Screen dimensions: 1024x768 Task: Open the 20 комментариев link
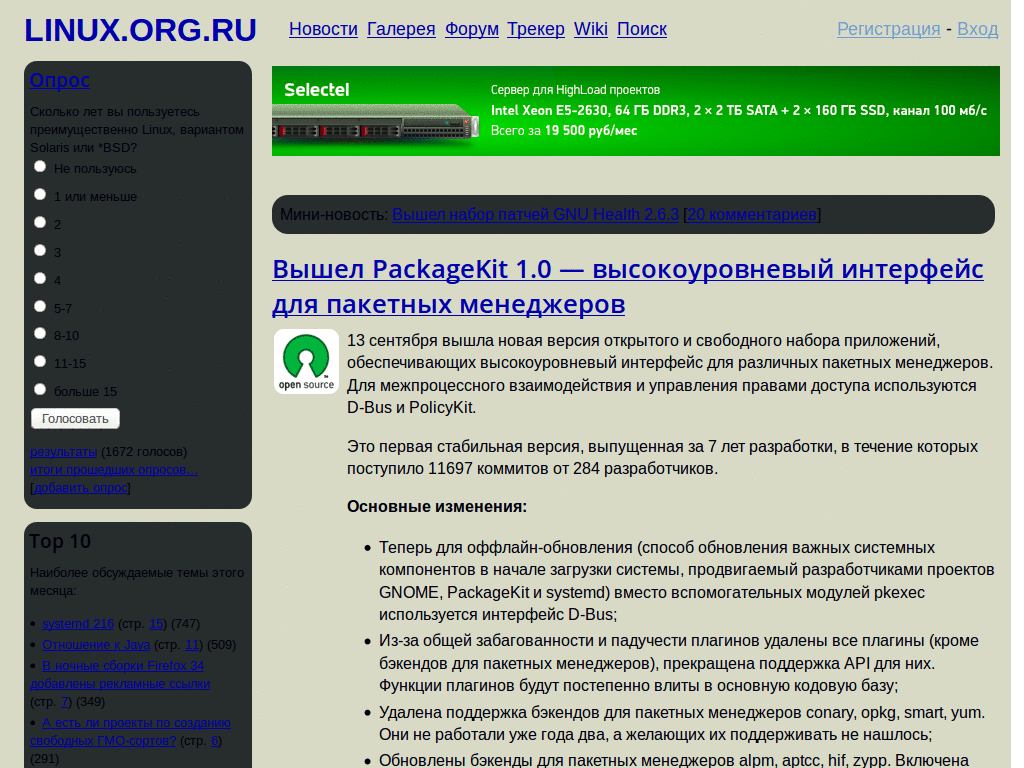[x=752, y=214]
